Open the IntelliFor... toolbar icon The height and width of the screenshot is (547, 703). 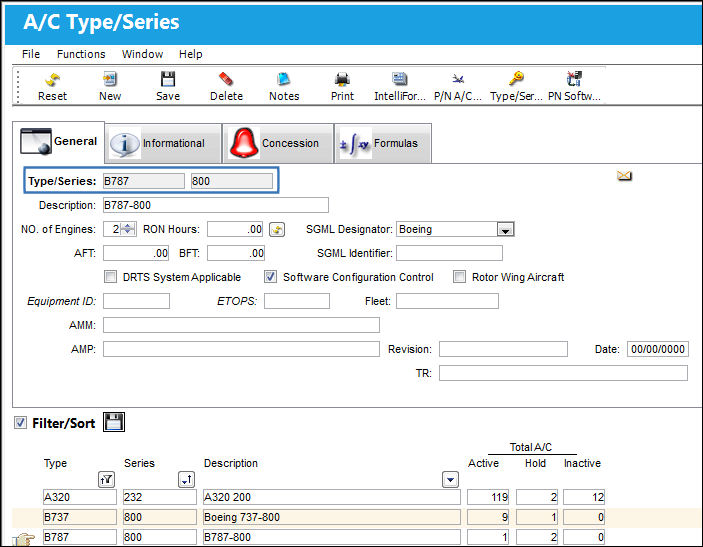click(x=399, y=79)
